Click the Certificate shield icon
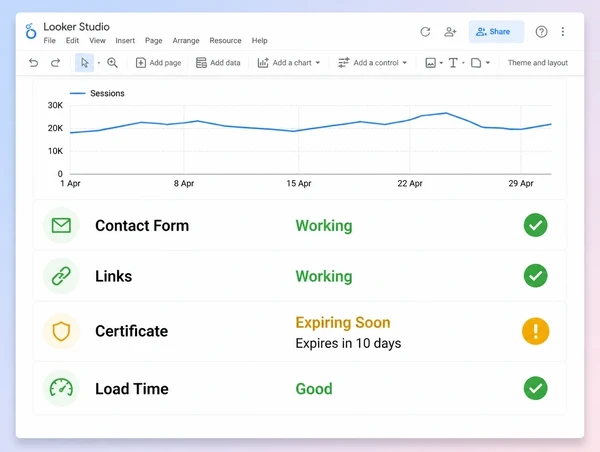 [x=61, y=331]
